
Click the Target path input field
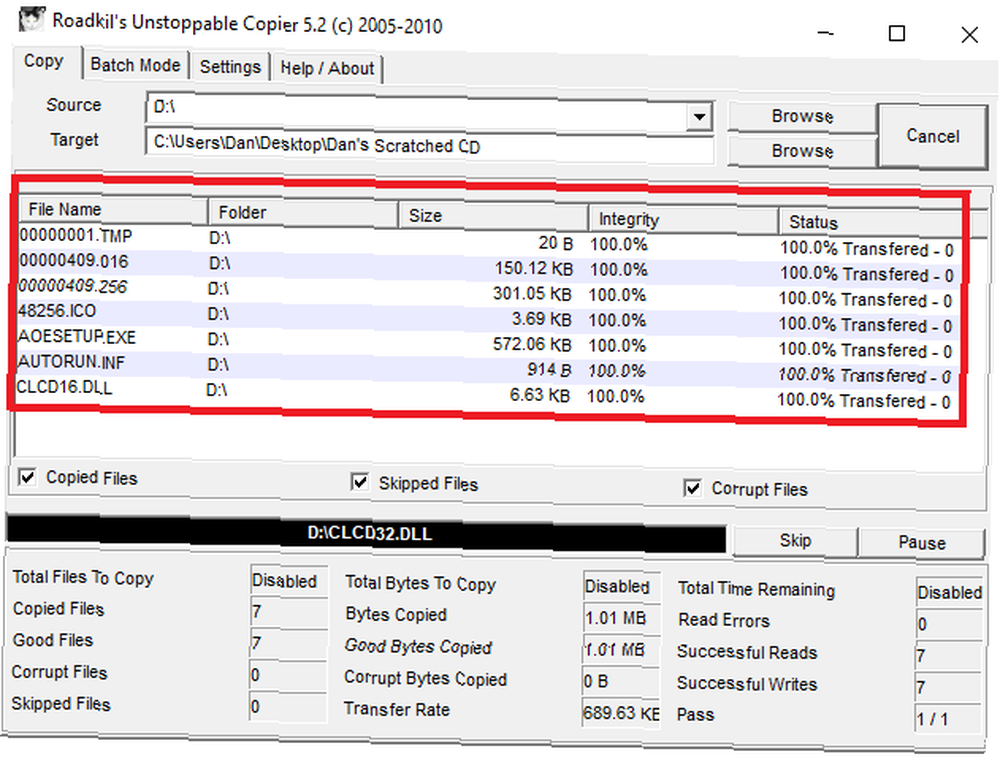(x=429, y=145)
